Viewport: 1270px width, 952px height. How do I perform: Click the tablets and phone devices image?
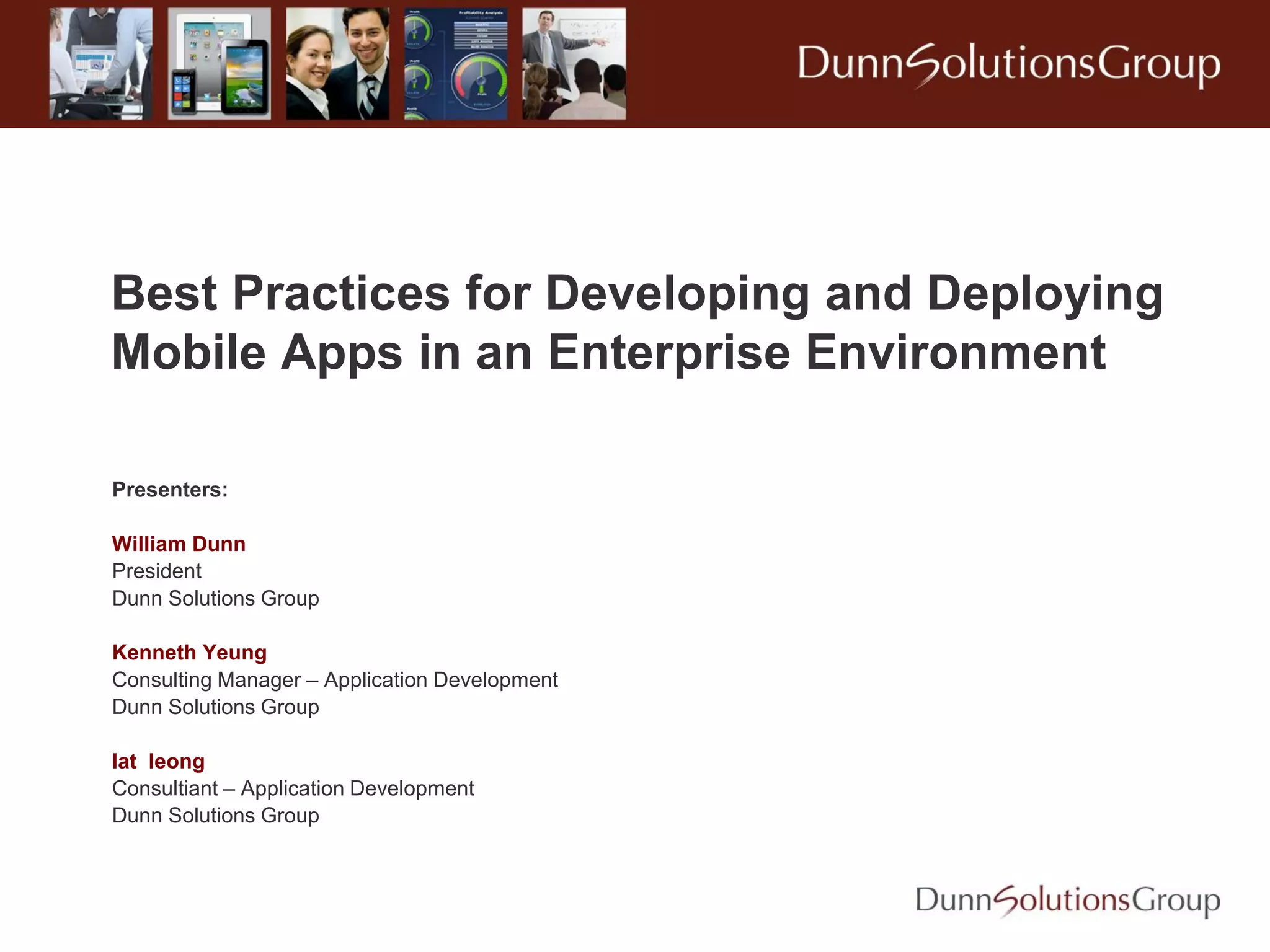[x=219, y=64]
